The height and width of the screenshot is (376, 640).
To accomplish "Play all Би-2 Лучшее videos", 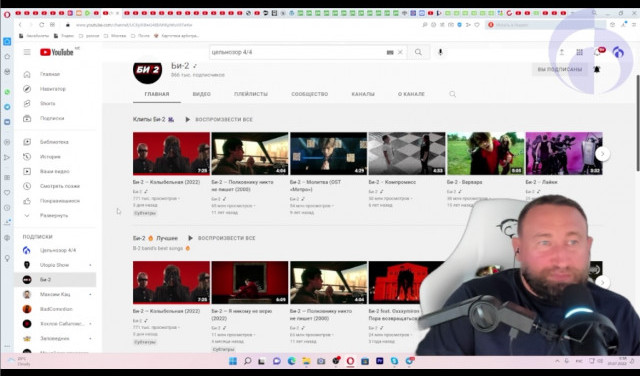I will (222, 238).
